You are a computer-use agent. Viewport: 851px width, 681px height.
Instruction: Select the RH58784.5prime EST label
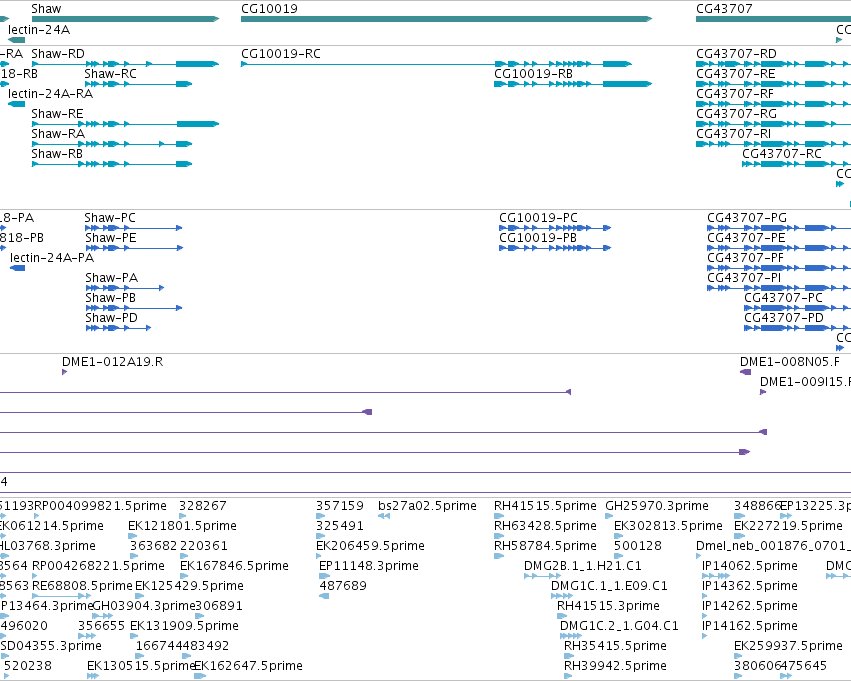click(x=545, y=546)
